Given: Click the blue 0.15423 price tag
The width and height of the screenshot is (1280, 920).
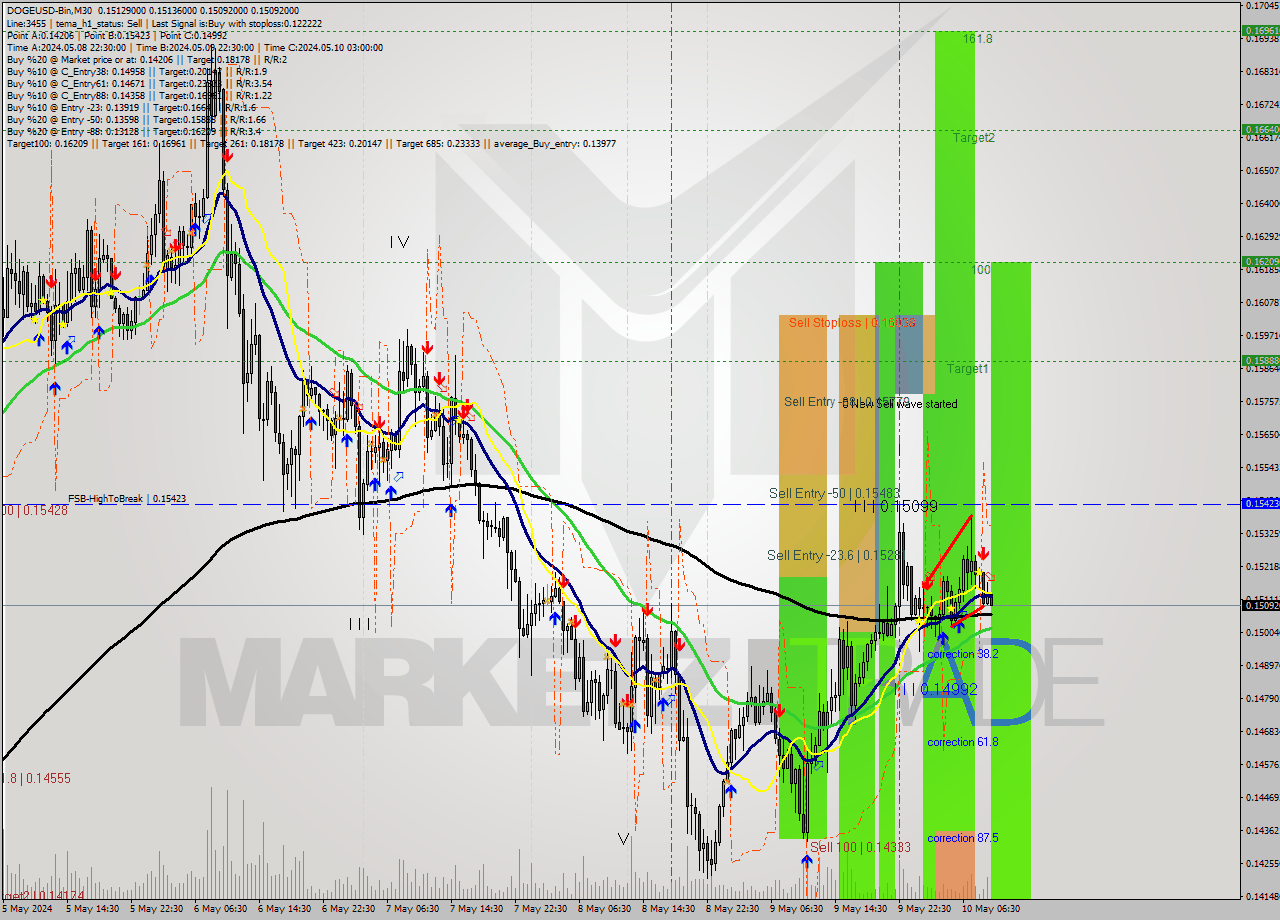Looking at the screenshot, I should pyautogui.click(x=1260, y=503).
